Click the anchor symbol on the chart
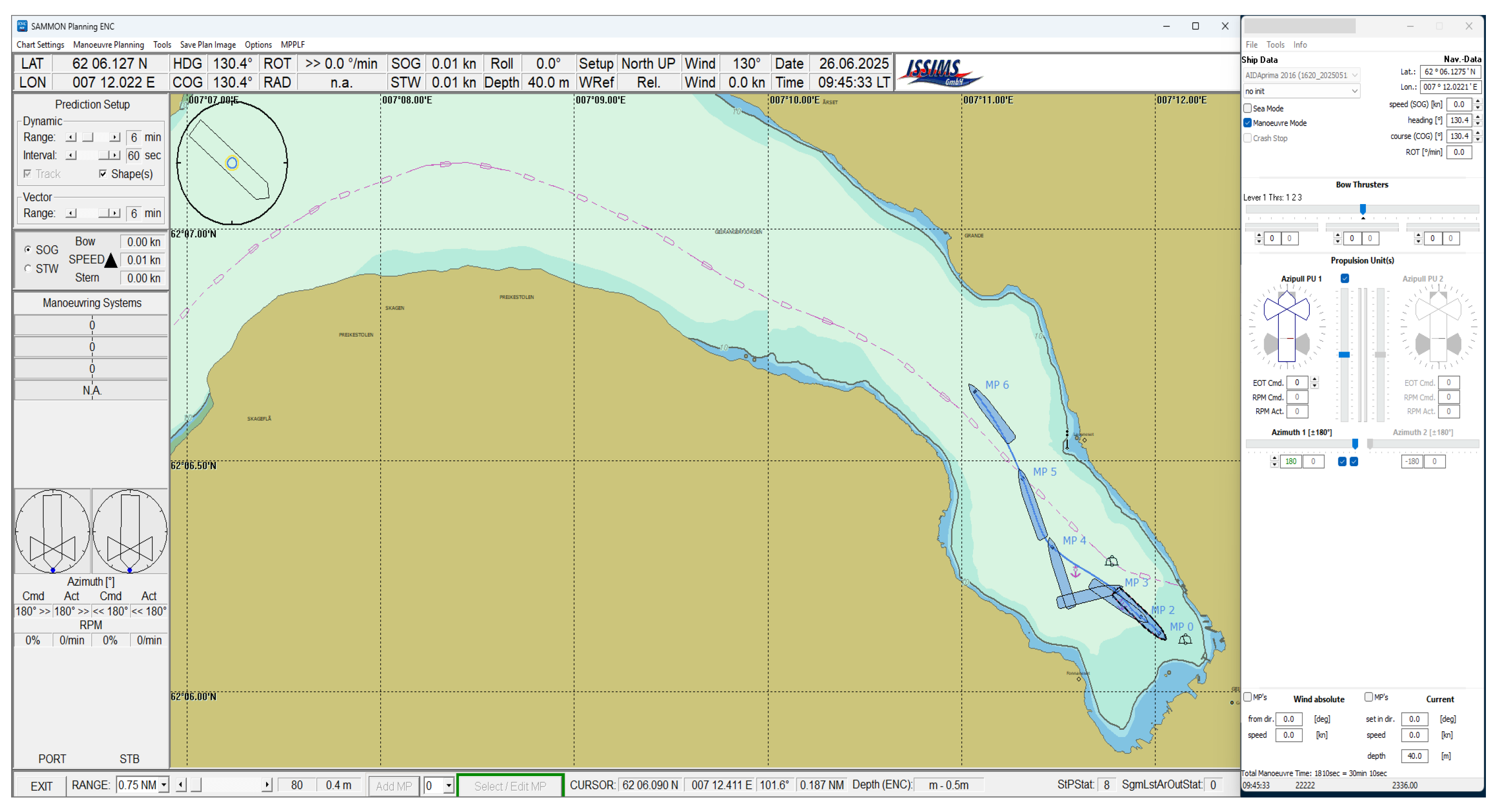 tap(1075, 572)
